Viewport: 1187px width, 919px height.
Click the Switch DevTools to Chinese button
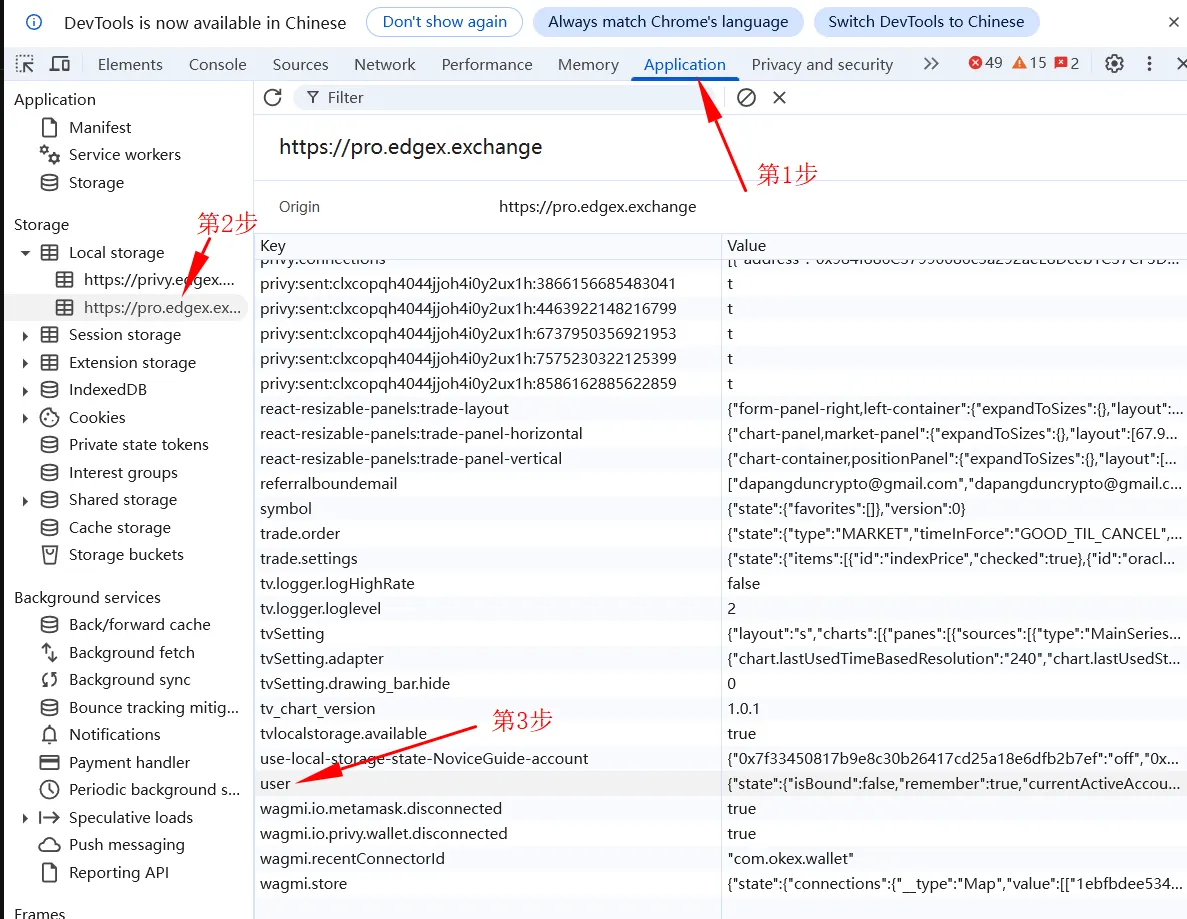click(x=926, y=21)
